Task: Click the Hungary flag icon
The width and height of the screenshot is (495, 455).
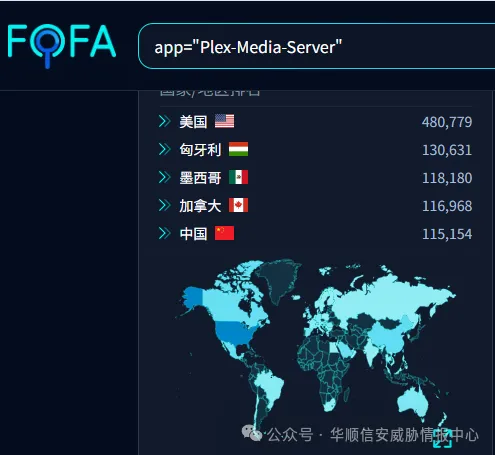Action: tap(238, 149)
